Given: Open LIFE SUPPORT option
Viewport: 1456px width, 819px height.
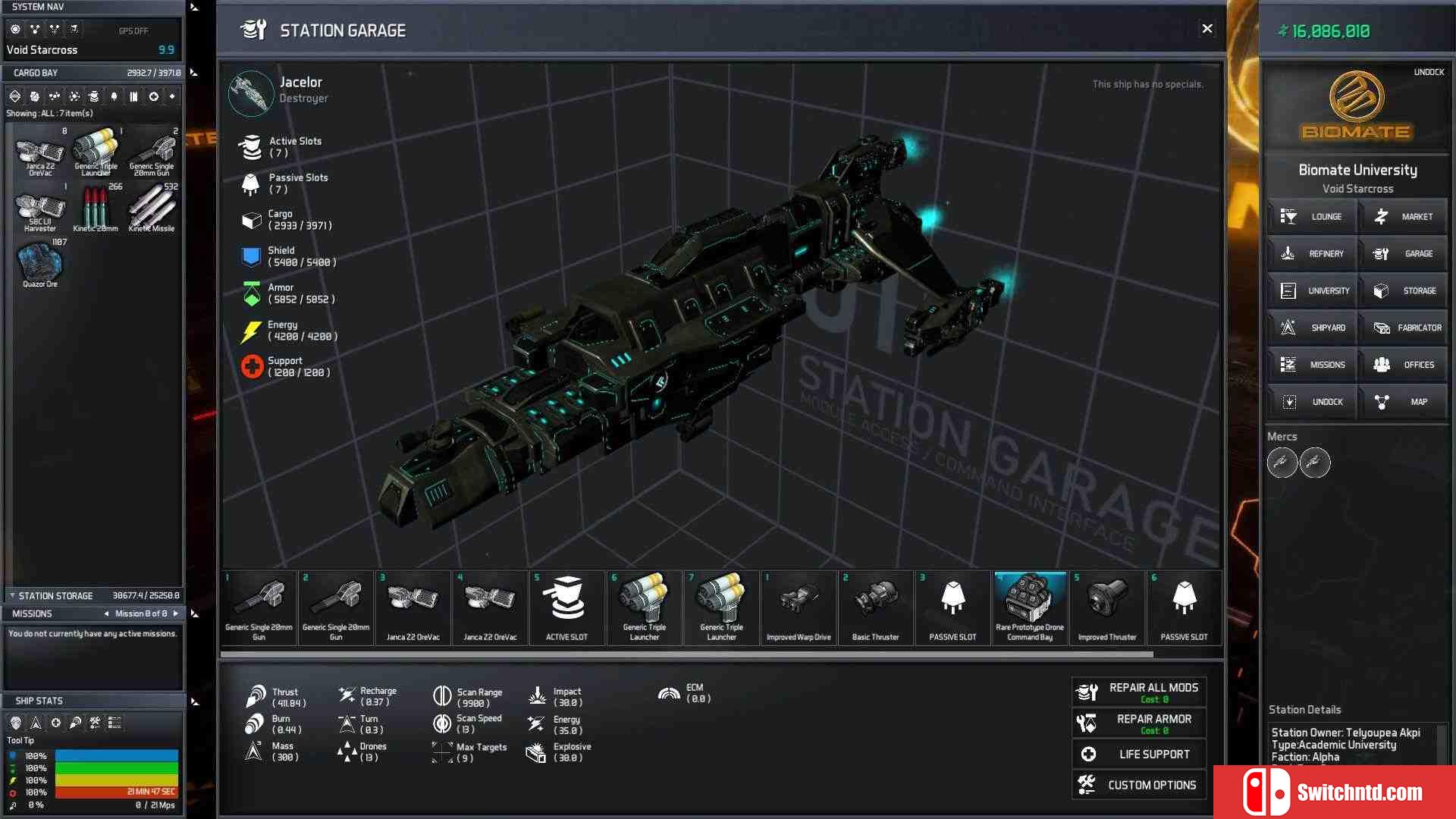Looking at the screenshot, I should [1139, 755].
